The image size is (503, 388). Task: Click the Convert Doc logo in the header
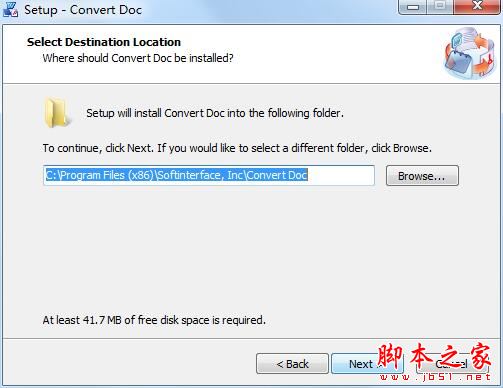470,54
